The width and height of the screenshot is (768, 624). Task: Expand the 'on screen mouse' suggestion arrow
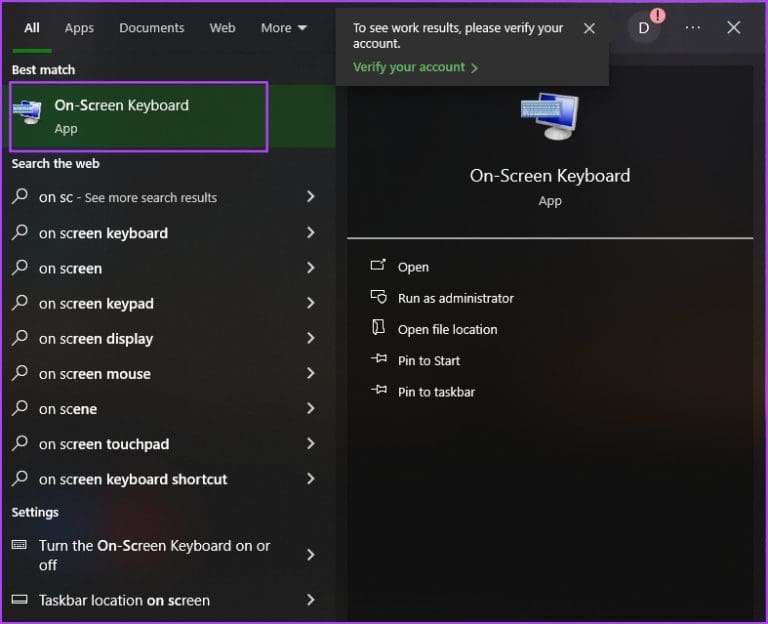[310, 373]
